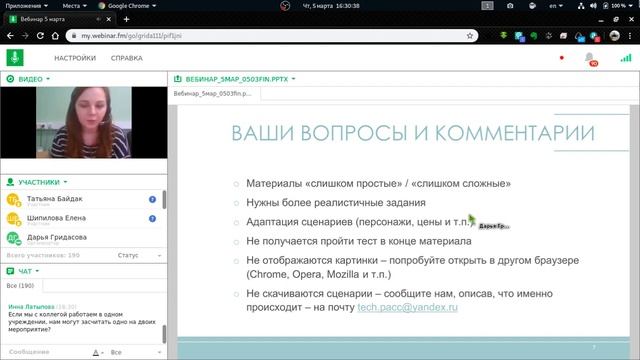The image size is (640, 360).
Task: Open the Chrome profile avatar
Action: tap(614, 36)
